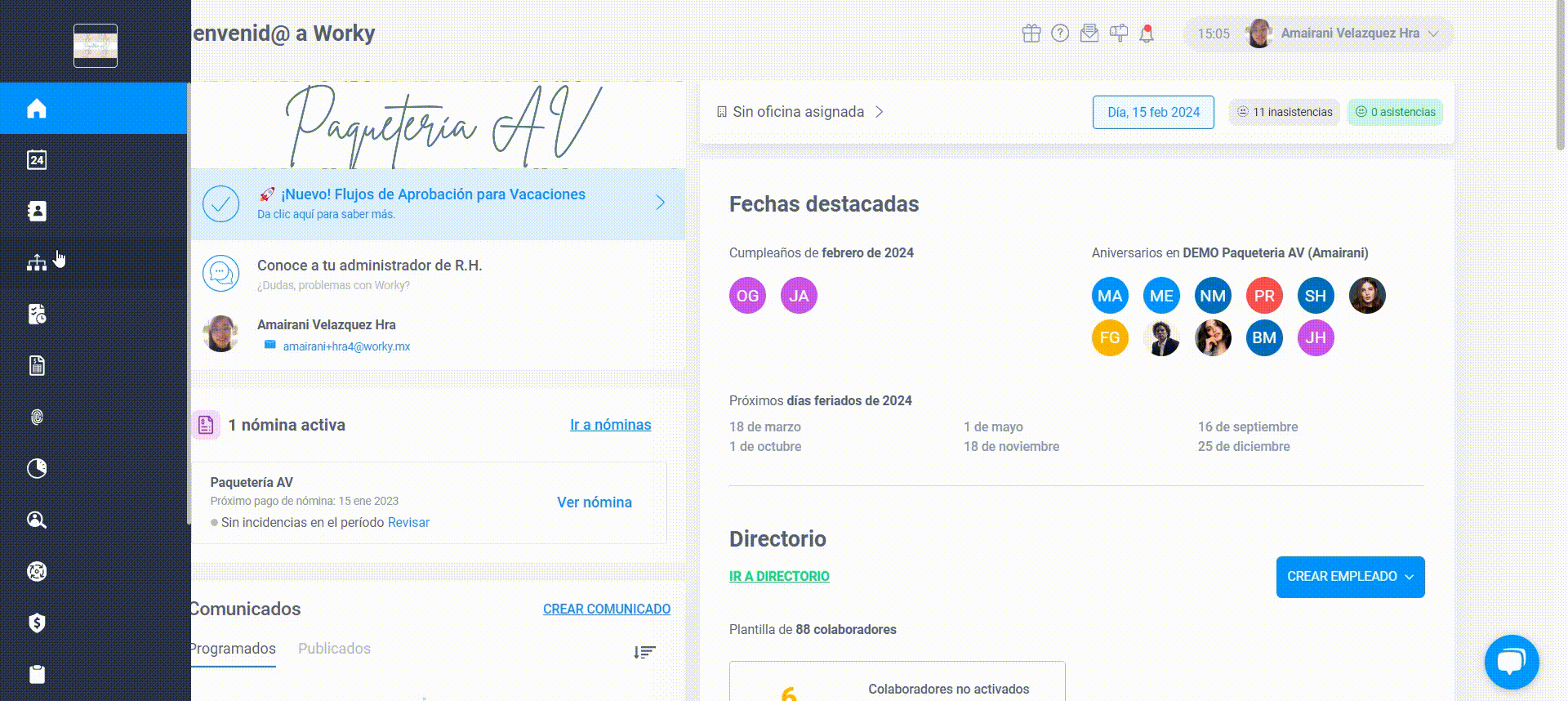Open the Nuevo Flujos de Aprobación banner

(x=438, y=203)
